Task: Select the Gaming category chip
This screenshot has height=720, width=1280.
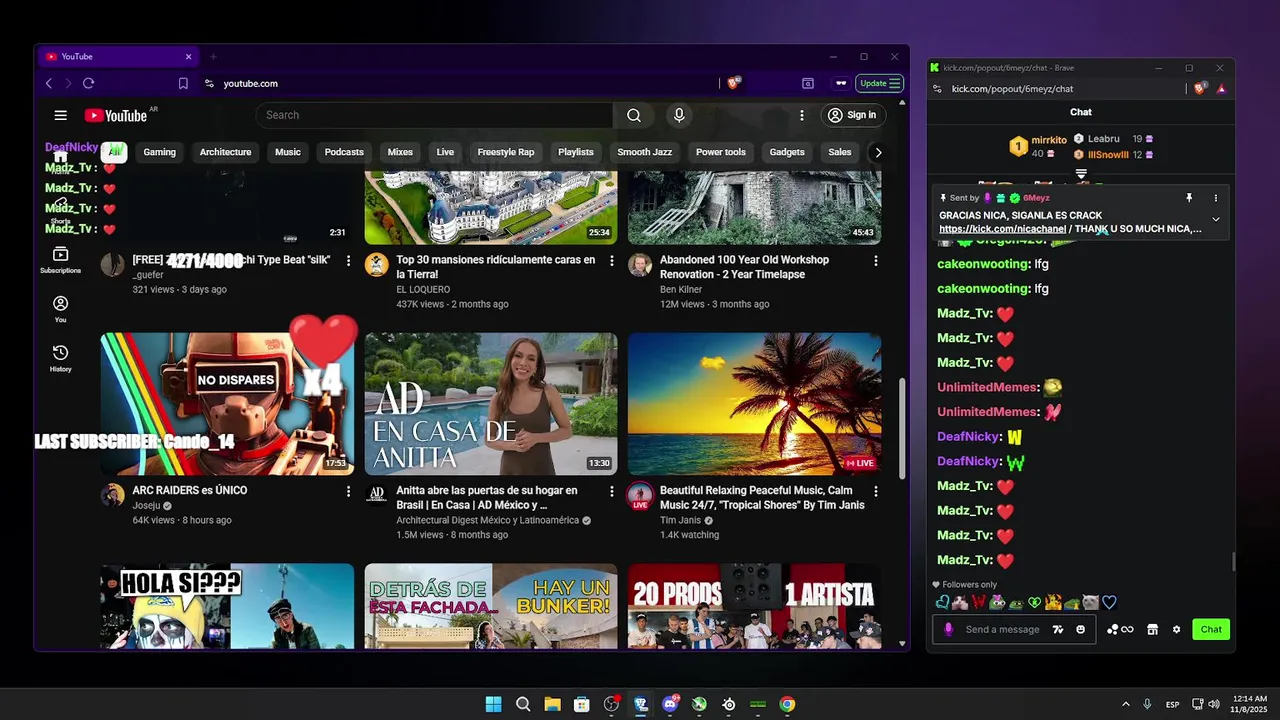Action: click(x=159, y=152)
